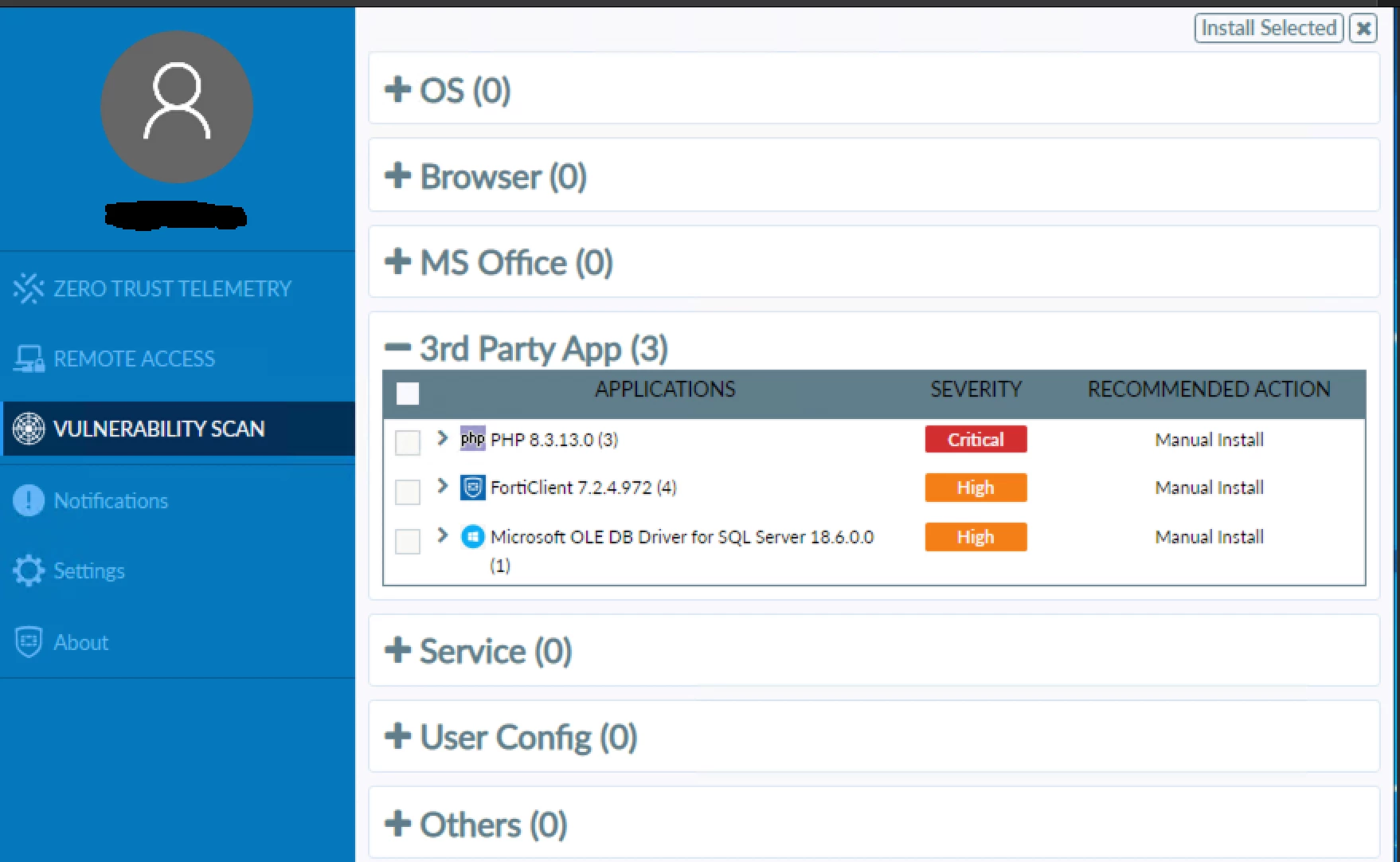Screen dimensions: 1400x862
Task: Open the Settings menu item
Action: pyautogui.click(x=178, y=570)
